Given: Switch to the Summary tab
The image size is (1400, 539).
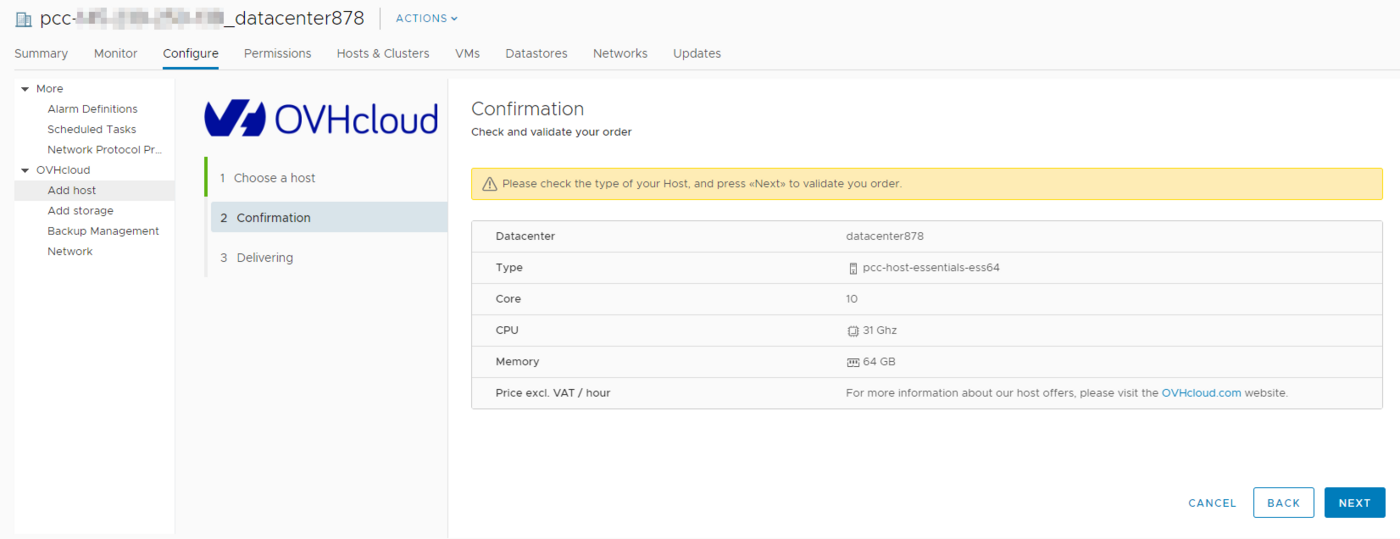Looking at the screenshot, I should (x=41, y=54).
